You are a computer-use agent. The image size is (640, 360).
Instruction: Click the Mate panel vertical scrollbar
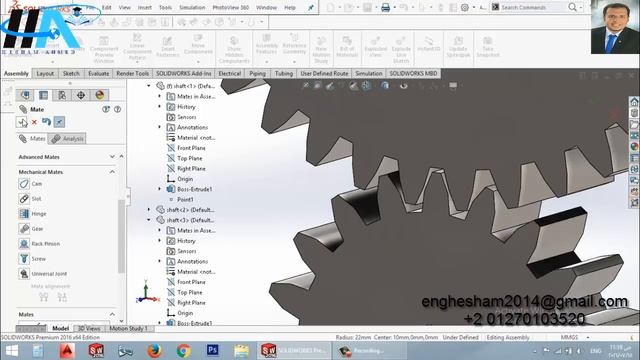tap(121, 236)
